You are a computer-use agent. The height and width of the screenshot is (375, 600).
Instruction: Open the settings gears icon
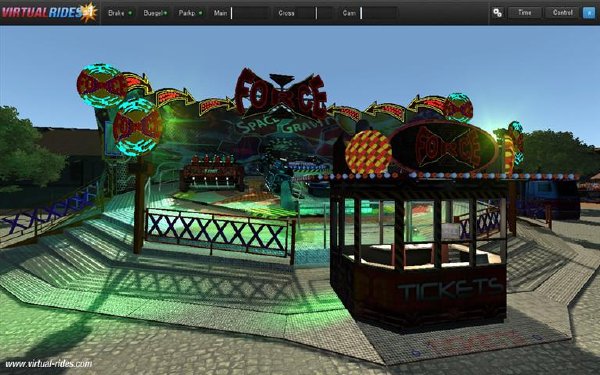497,13
